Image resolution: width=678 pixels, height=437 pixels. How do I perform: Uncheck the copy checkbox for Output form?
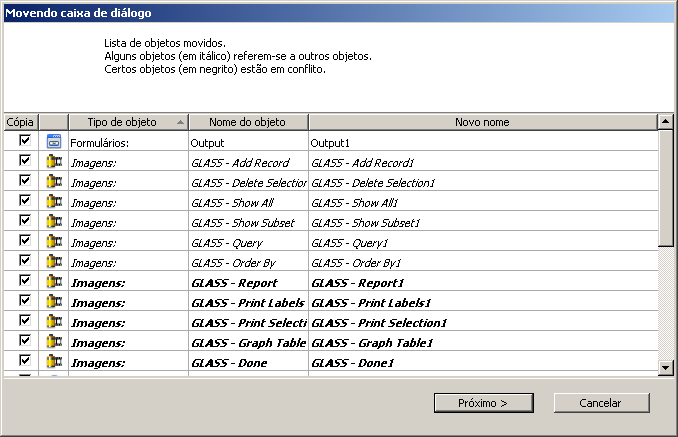(x=24, y=141)
